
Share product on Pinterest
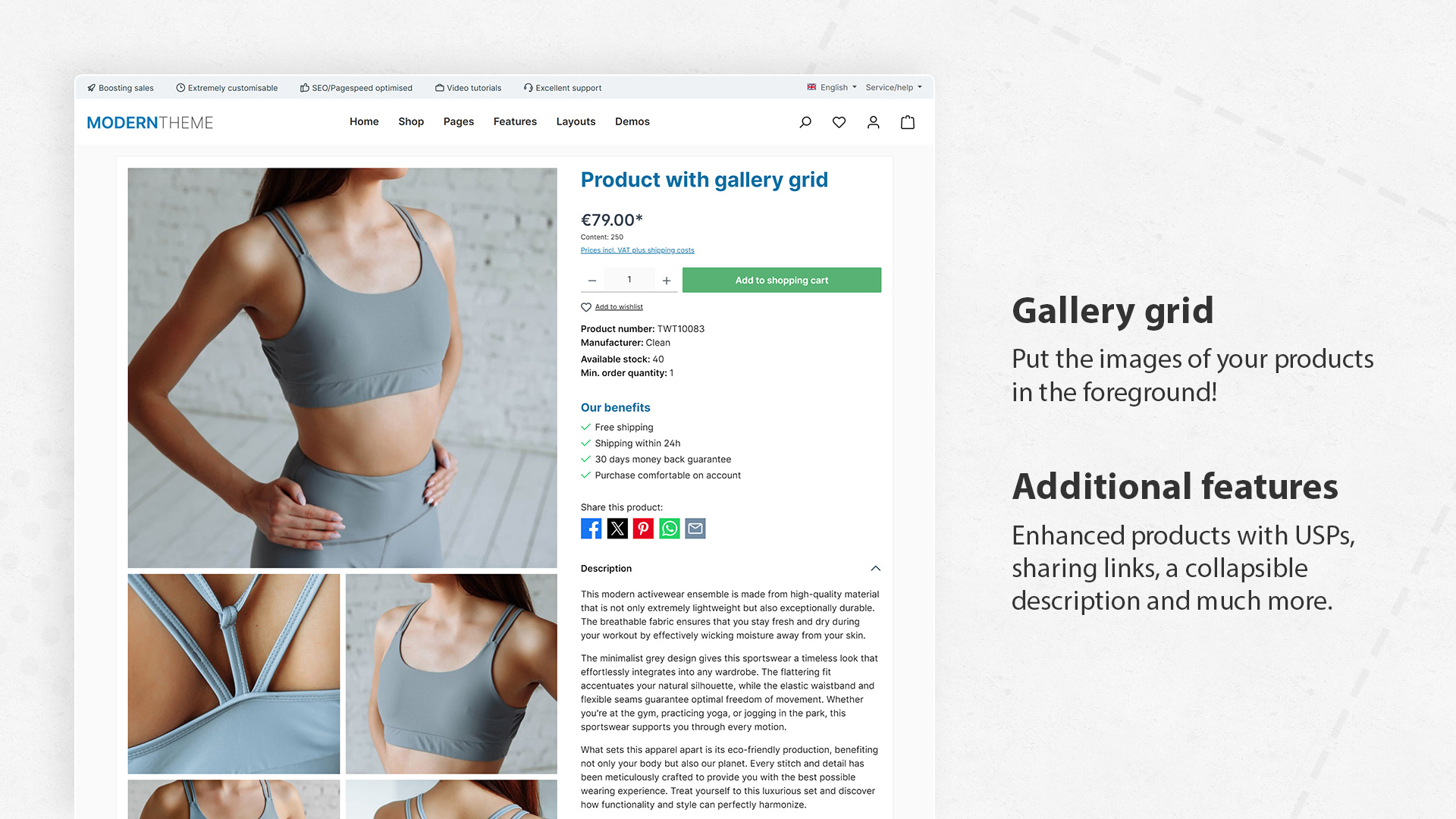click(x=643, y=529)
